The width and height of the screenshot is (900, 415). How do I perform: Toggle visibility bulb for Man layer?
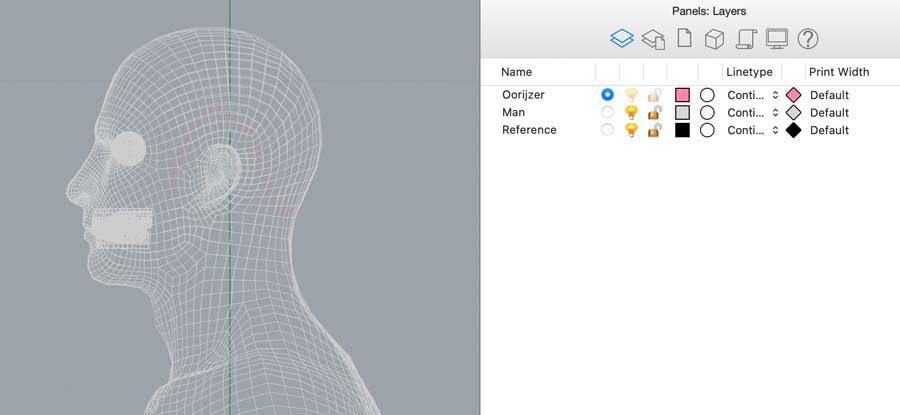pos(631,113)
